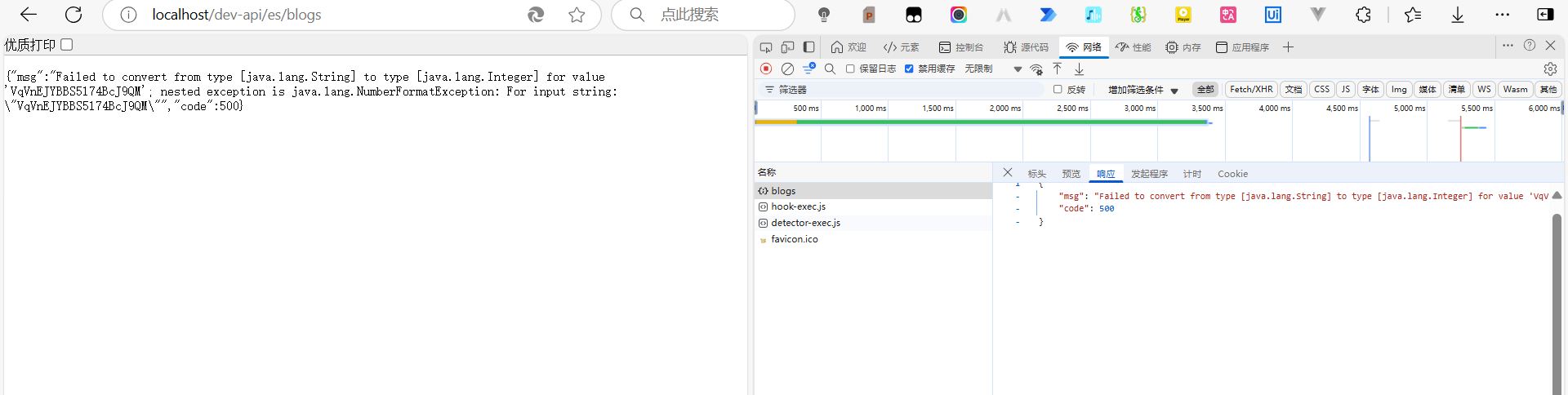1568x395 pixels.
Task: Toggle device emulation mode
Action: coord(787,47)
